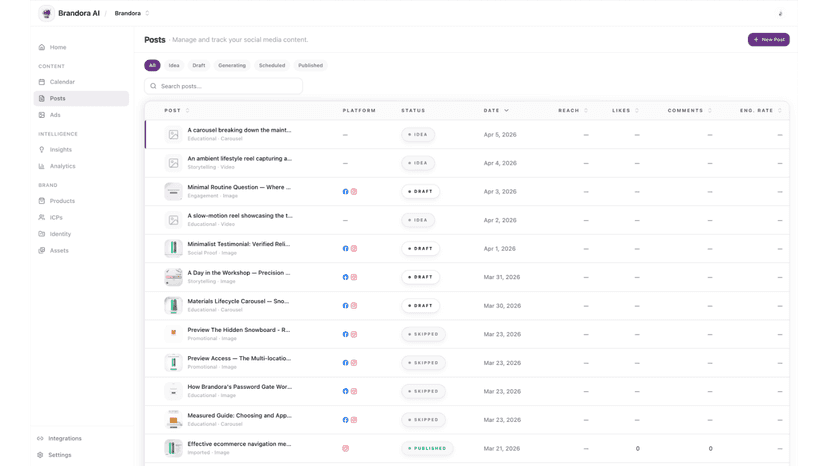Filter posts by Generating

(232, 66)
